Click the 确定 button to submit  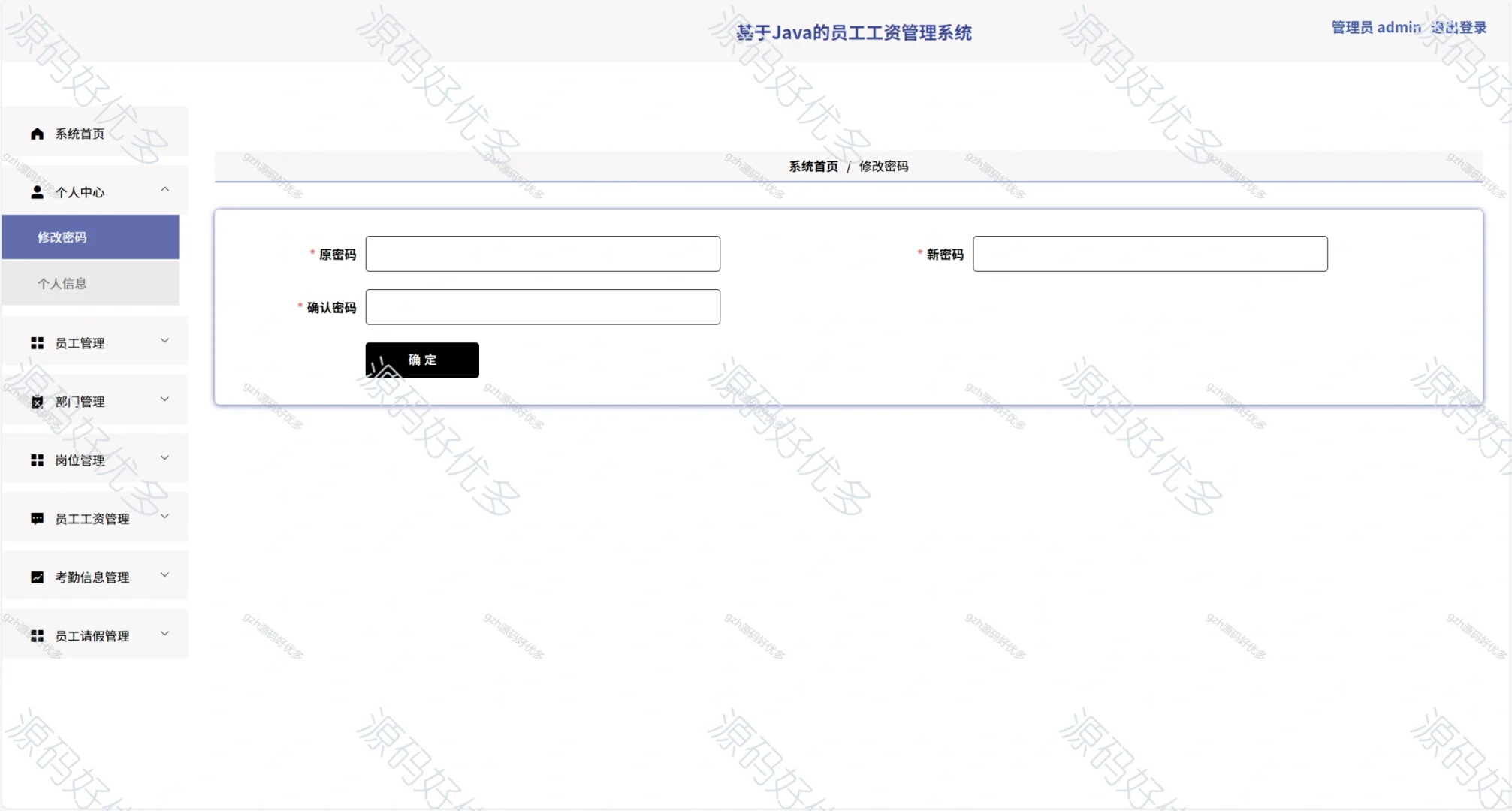(x=421, y=360)
